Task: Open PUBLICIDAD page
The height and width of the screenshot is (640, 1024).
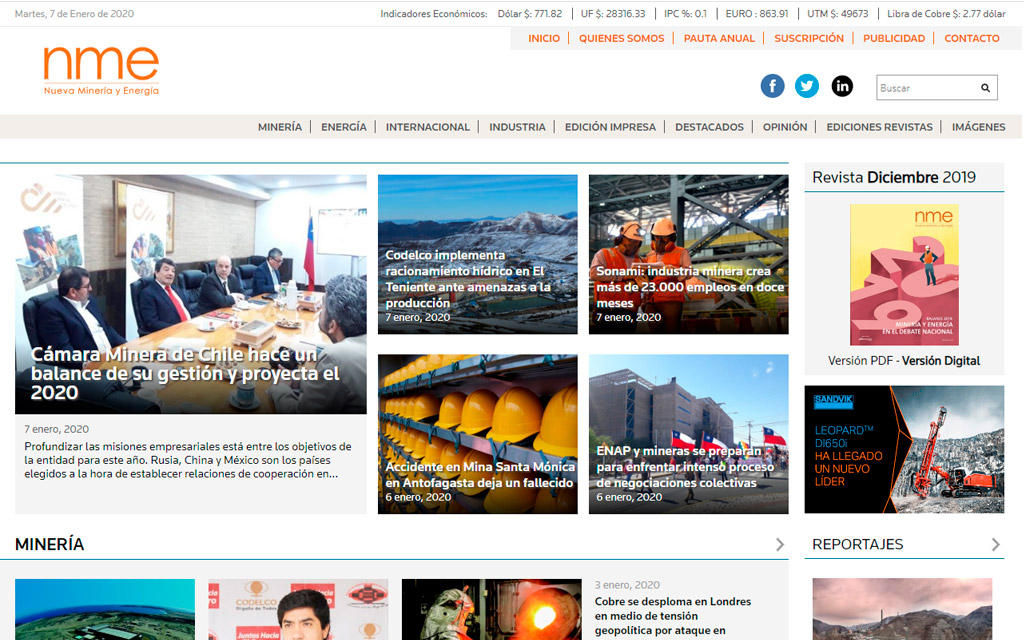Action: (x=894, y=39)
